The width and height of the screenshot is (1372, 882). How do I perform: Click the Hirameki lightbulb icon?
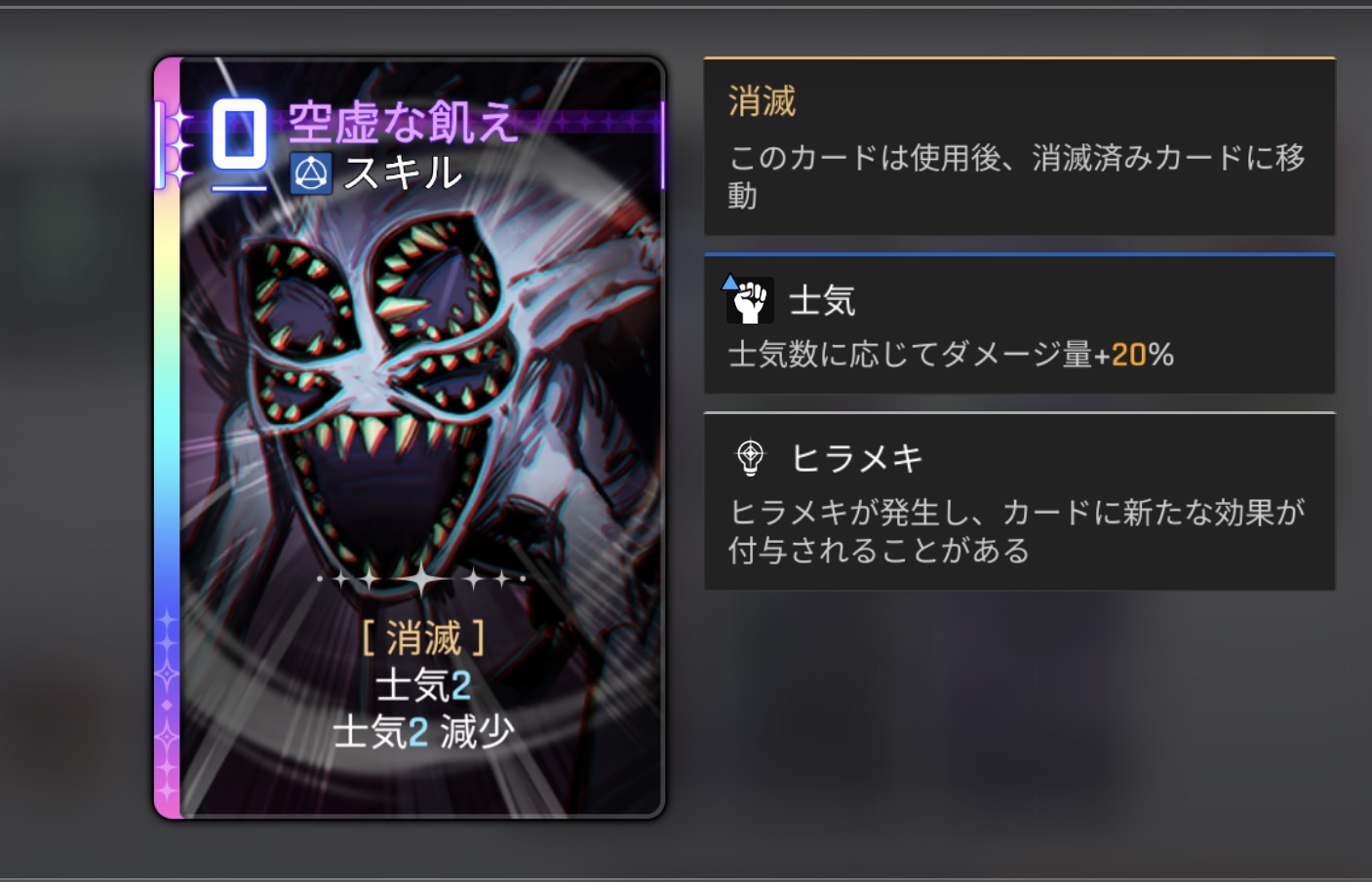point(750,457)
